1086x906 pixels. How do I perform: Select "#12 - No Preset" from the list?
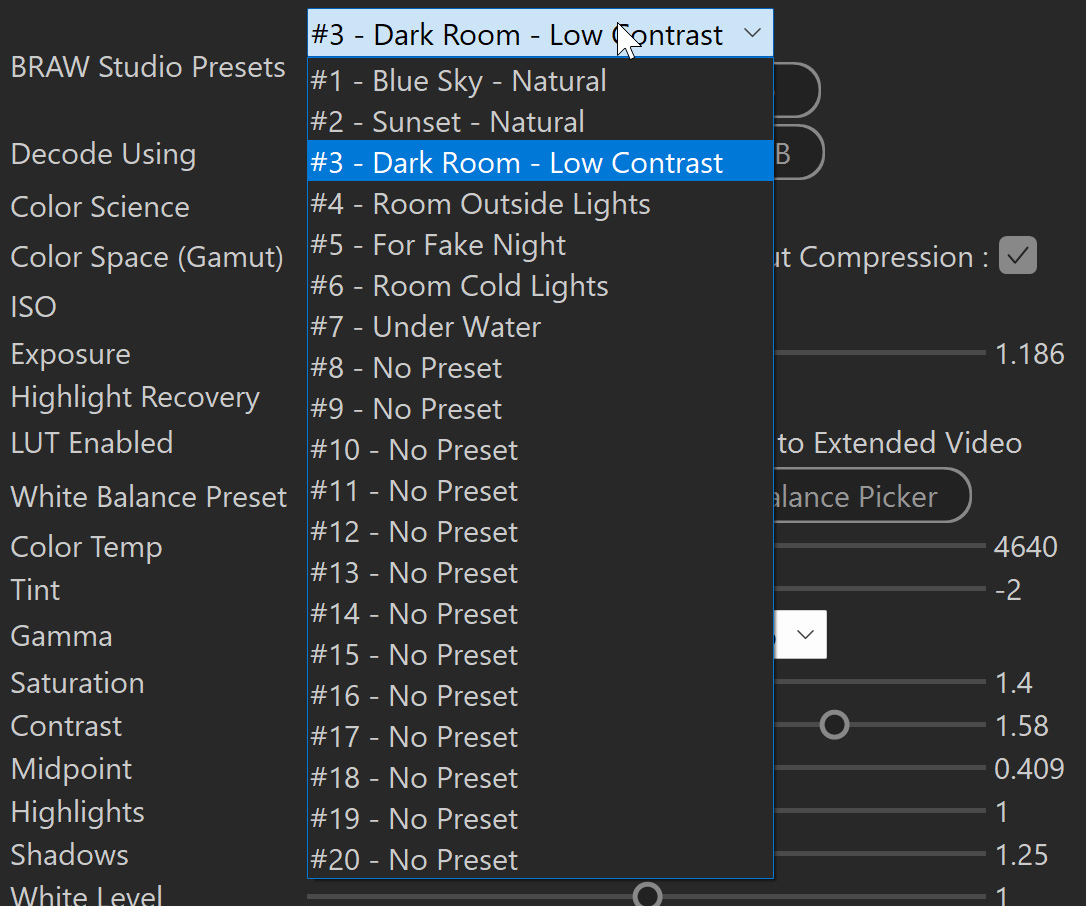(x=414, y=531)
